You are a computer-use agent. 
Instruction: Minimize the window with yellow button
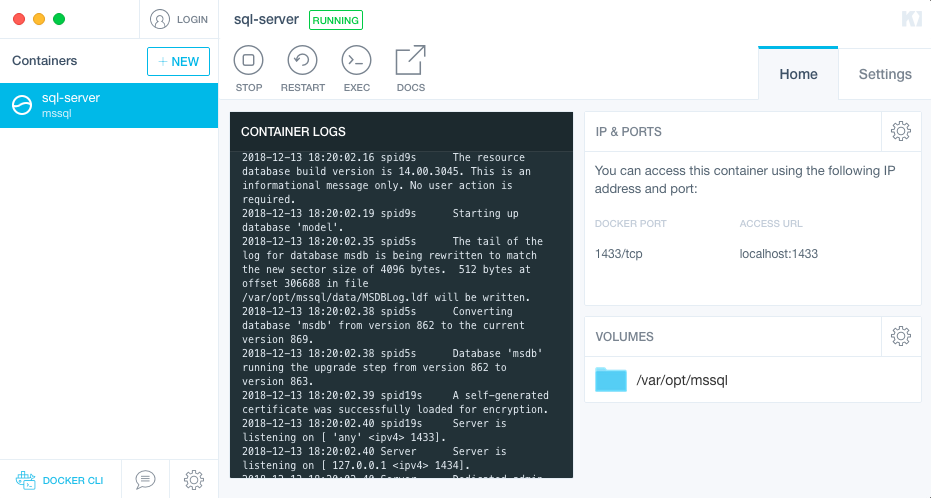(39, 19)
